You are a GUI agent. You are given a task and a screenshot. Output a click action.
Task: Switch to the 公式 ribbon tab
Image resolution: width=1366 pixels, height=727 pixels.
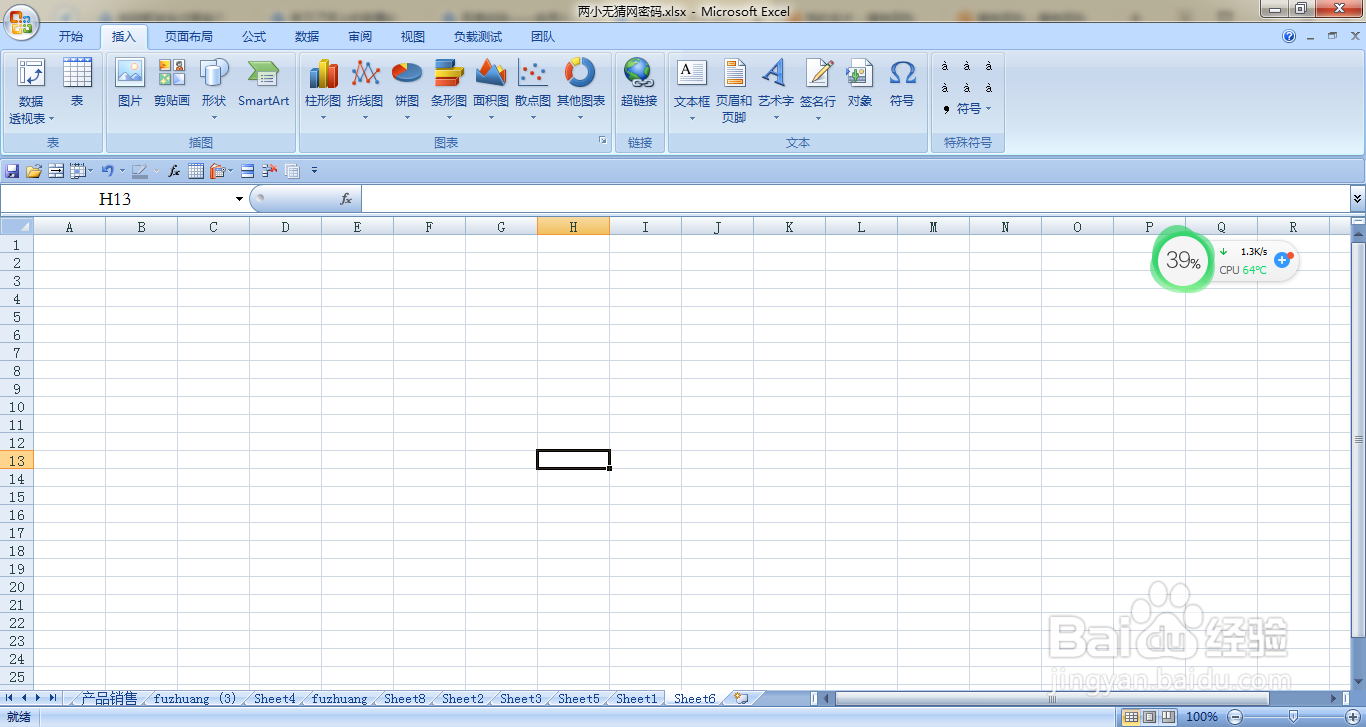pyautogui.click(x=254, y=36)
